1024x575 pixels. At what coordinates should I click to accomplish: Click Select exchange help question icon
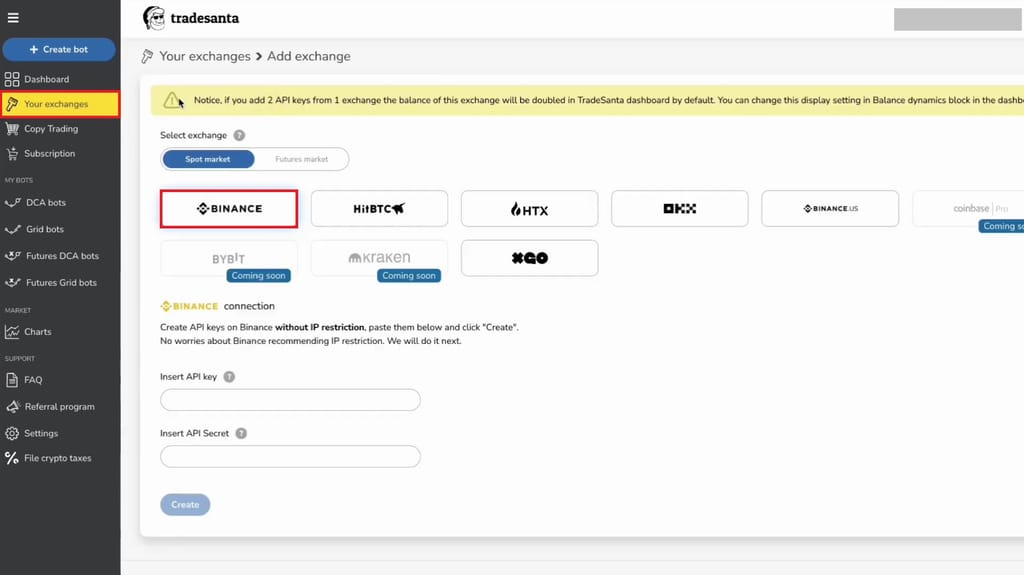click(x=239, y=135)
